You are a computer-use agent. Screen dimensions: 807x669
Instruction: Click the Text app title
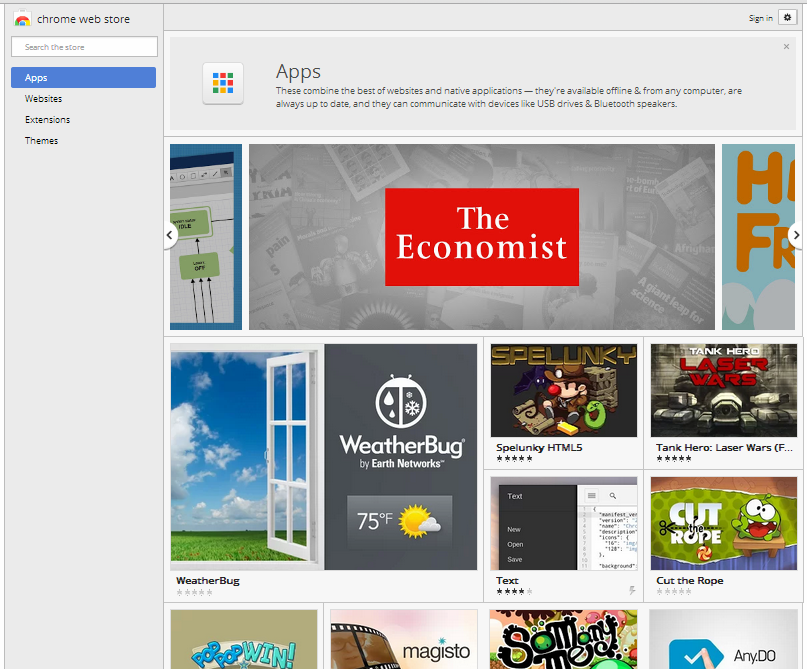(x=507, y=580)
